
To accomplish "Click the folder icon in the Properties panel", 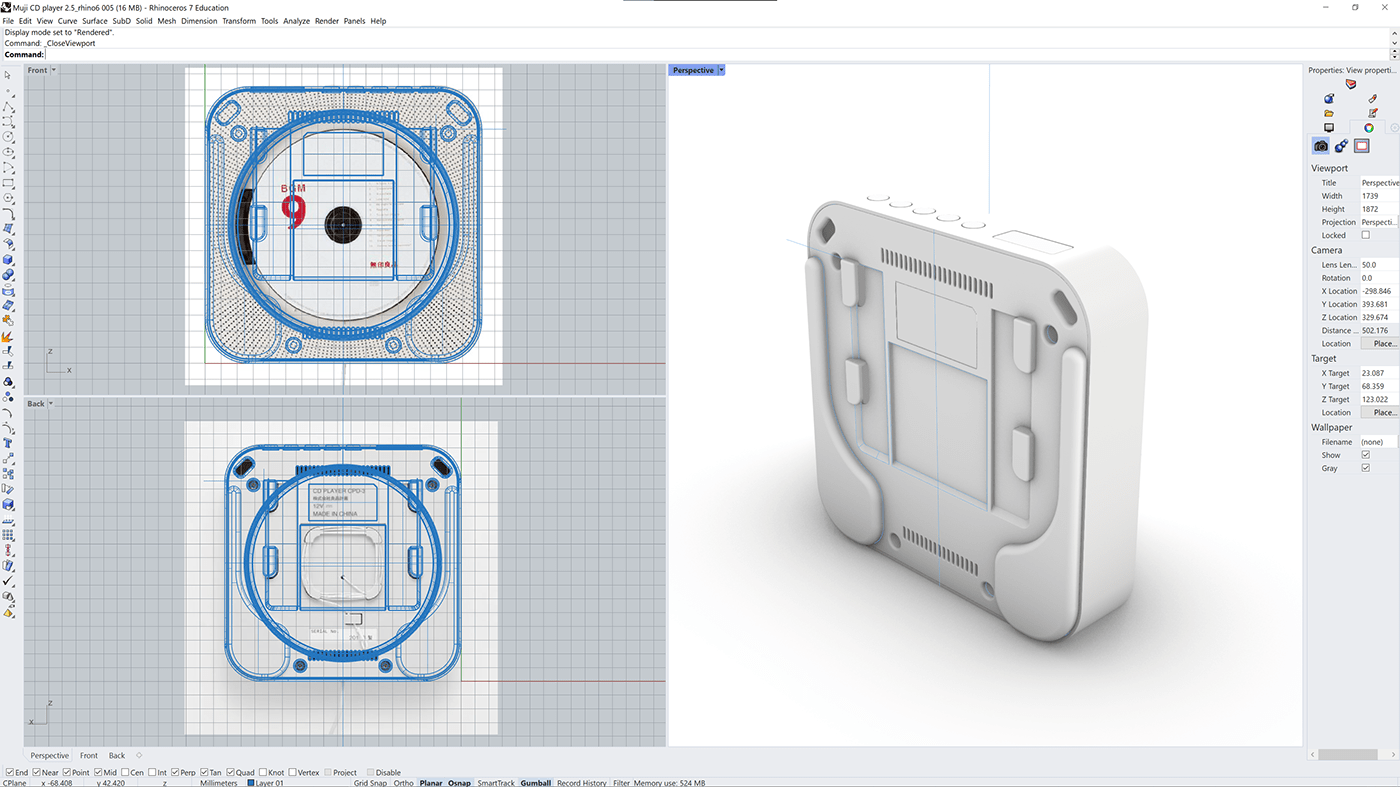I will point(1328,112).
